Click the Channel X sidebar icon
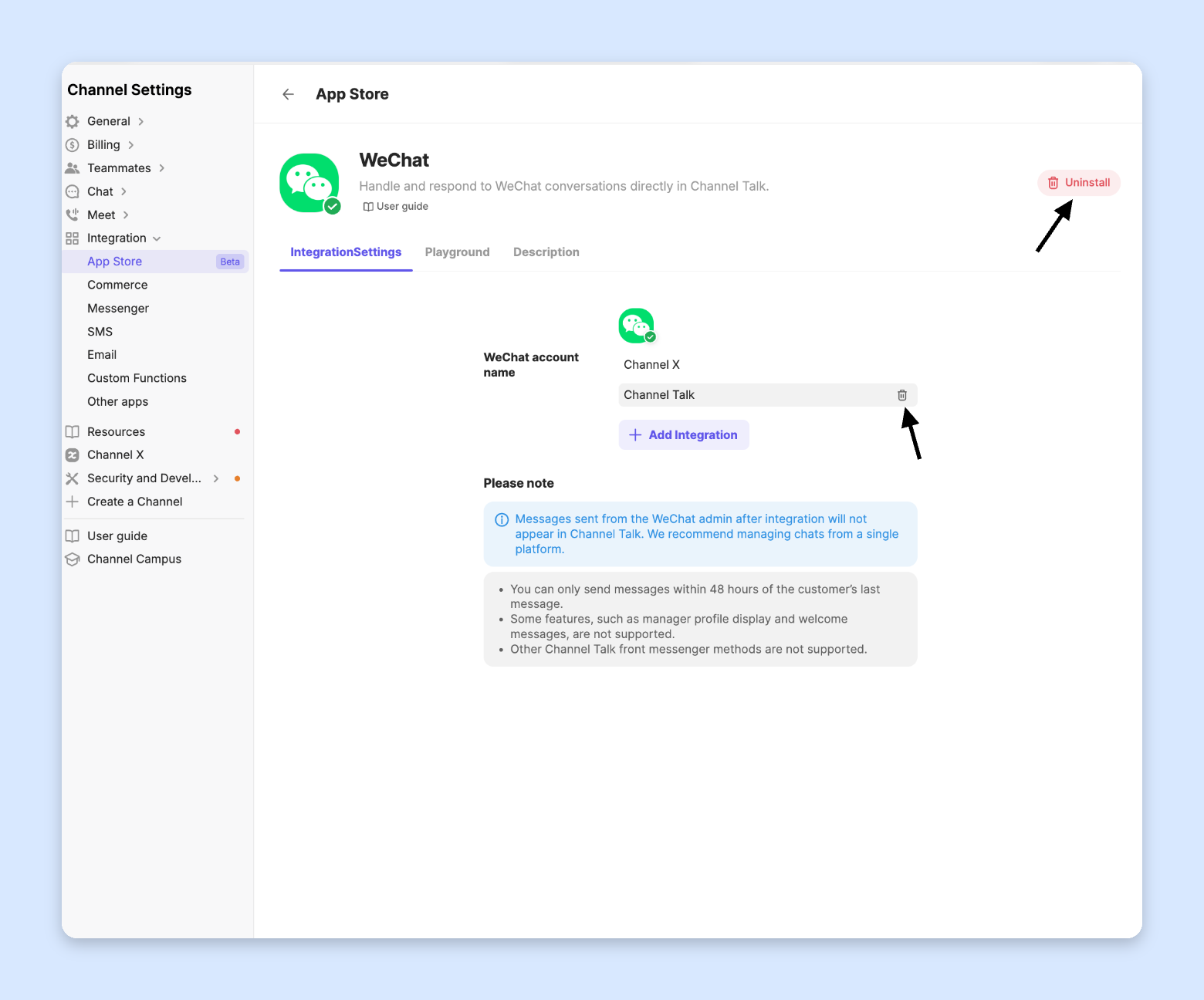This screenshot has width=1204, height=1000. tap(73, 455)
